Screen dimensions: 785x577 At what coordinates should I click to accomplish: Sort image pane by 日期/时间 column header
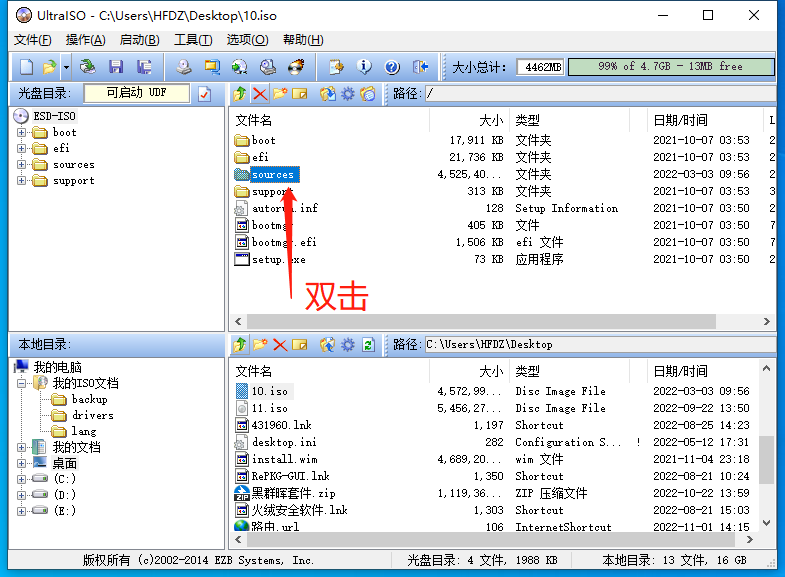(x=705, y=120)
